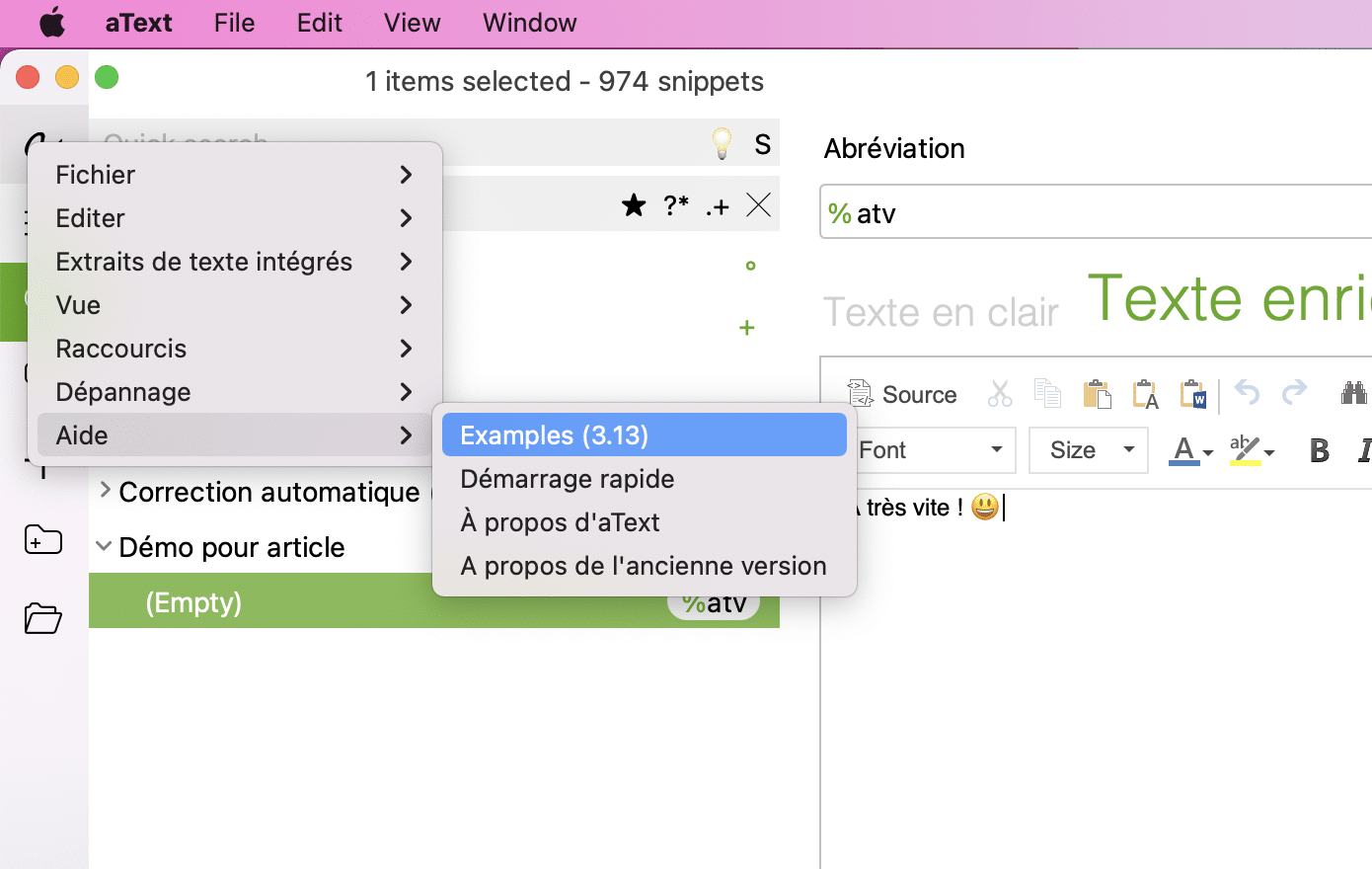
Task: Click the Abréviation input field
Action: (1096, 211)
